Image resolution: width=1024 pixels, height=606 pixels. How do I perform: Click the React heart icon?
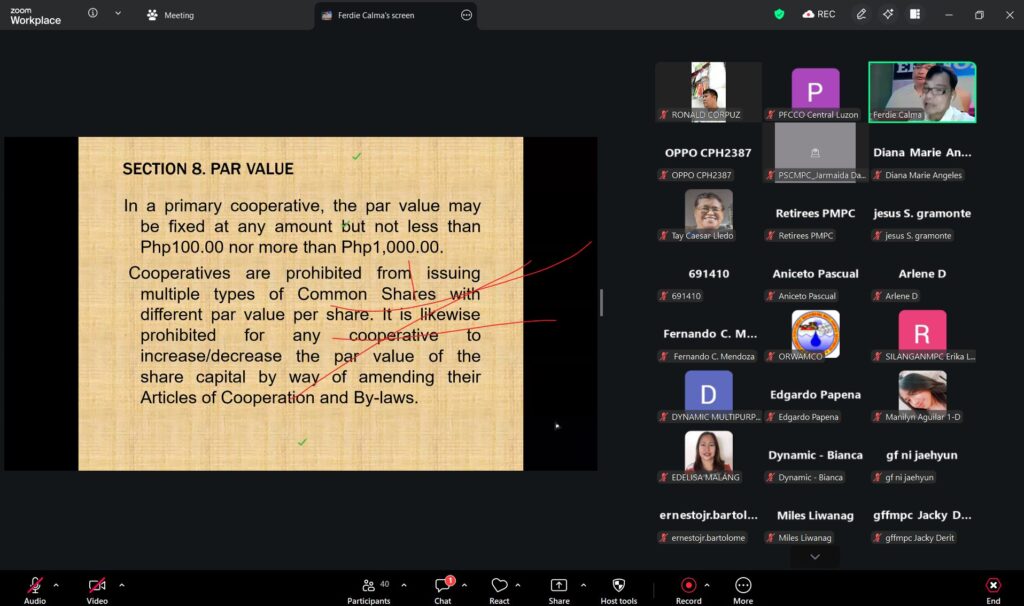(x=499, y=586)
